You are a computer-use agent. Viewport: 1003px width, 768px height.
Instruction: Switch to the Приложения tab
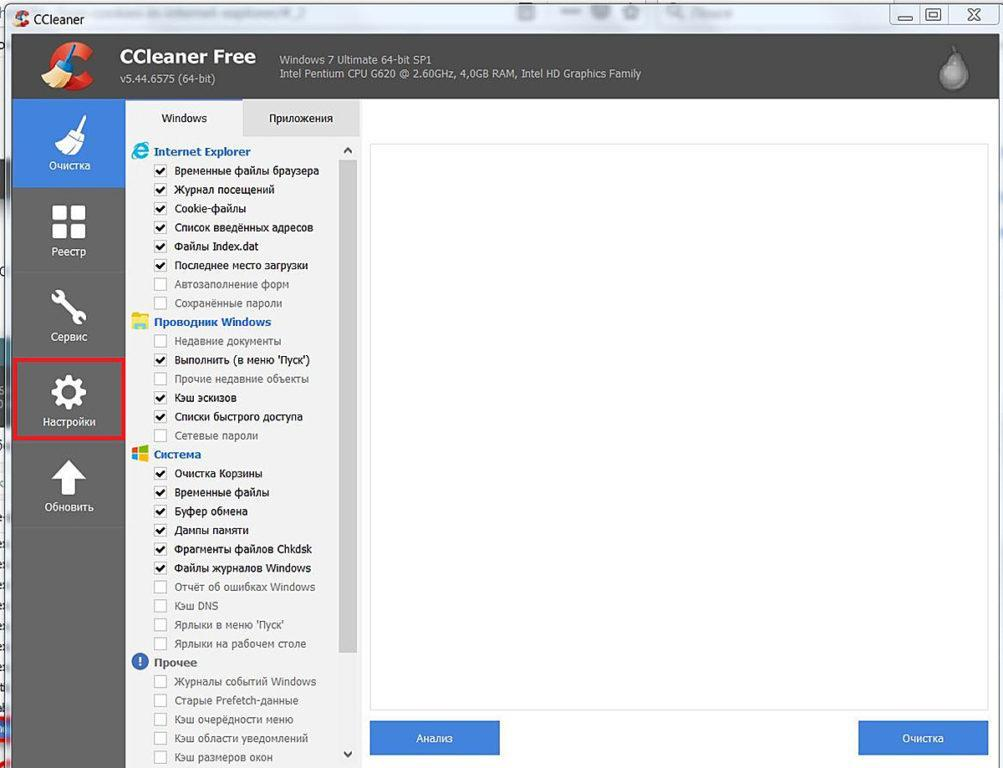pyautogui.click(x=301, y=118)
